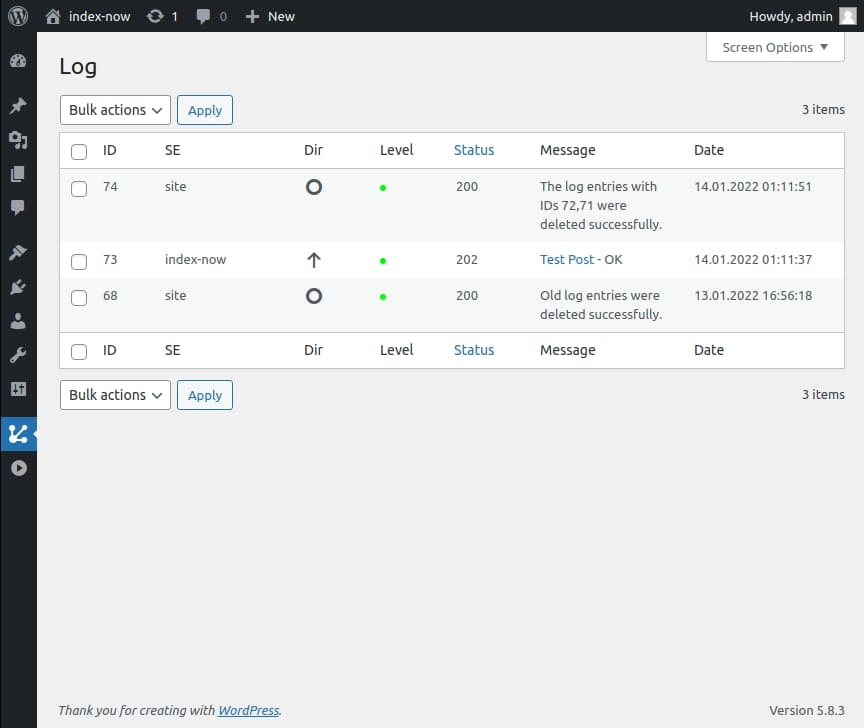Open the comments bubble in admin bar
Viewport: 864px width, 728px height.
pyautogui.click(x=212, y=17)
